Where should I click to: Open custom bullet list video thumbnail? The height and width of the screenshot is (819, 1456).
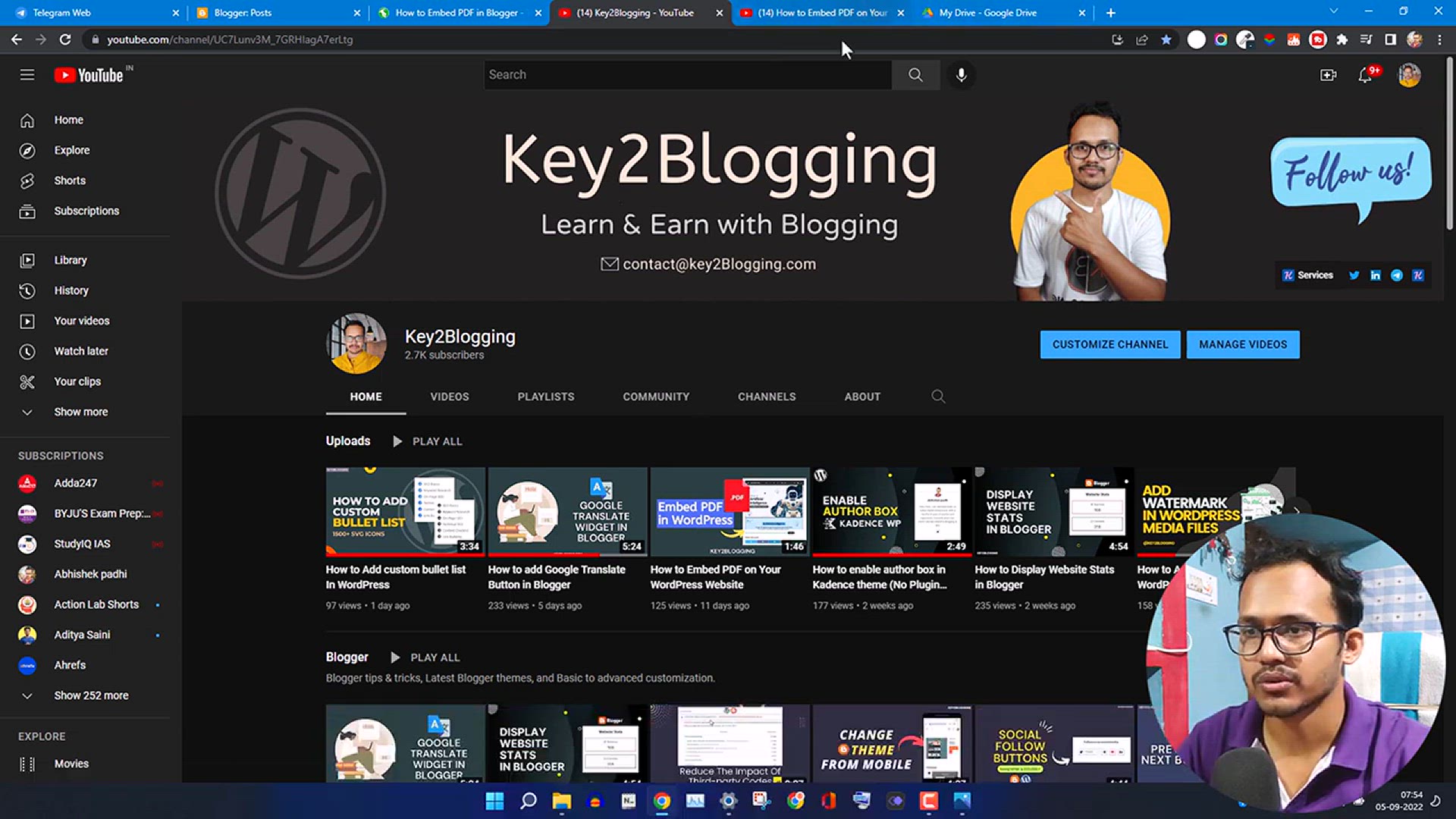coord(405,512)
